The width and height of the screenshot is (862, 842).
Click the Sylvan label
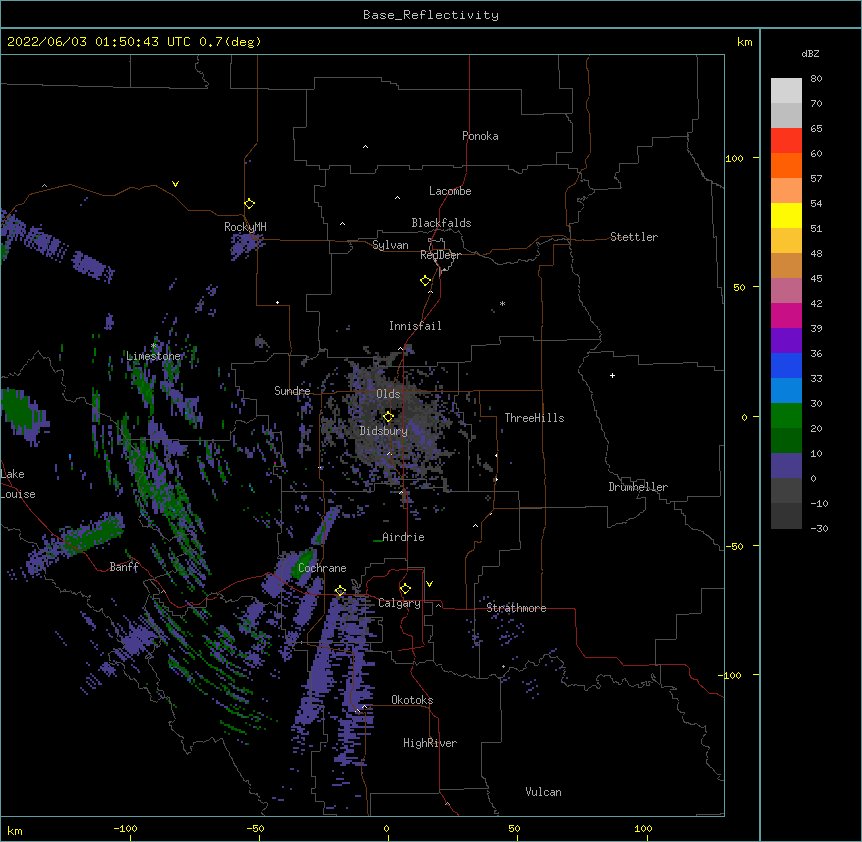[x=390, y=245]
